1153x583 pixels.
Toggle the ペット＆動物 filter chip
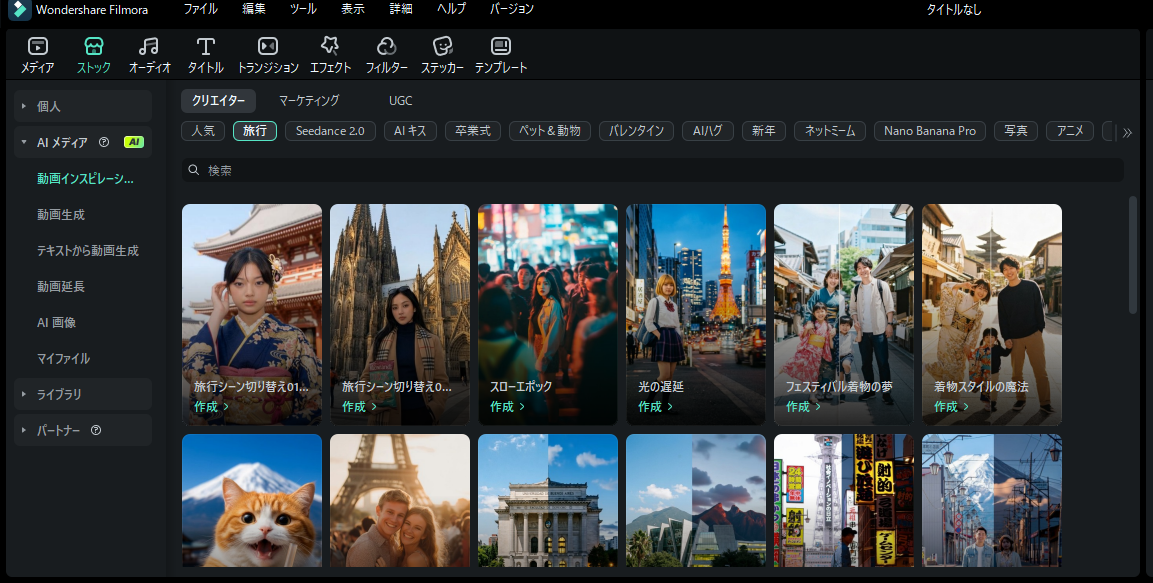549,131
